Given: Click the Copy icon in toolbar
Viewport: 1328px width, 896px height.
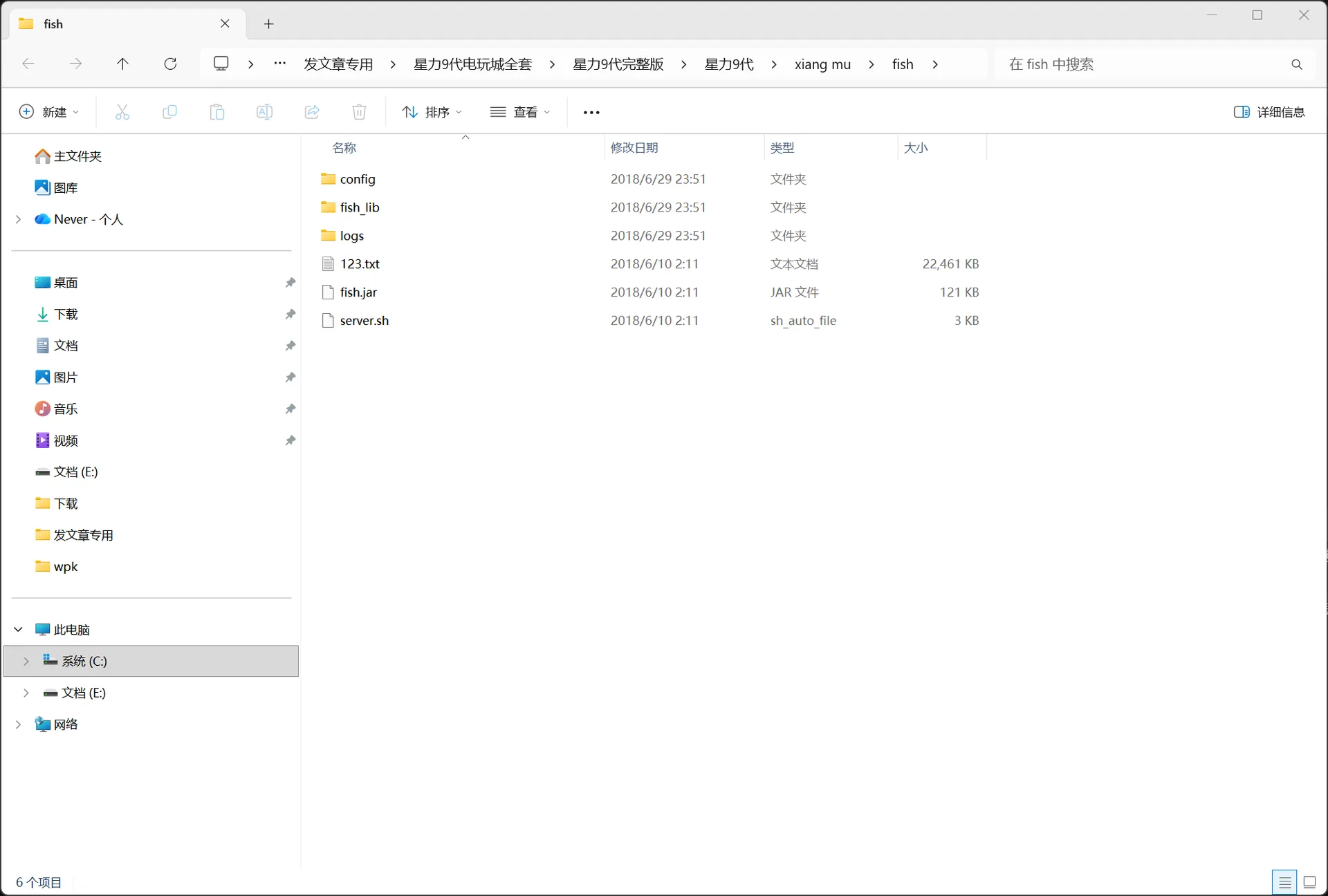Looking at the screenshot, I should (169, 112).
